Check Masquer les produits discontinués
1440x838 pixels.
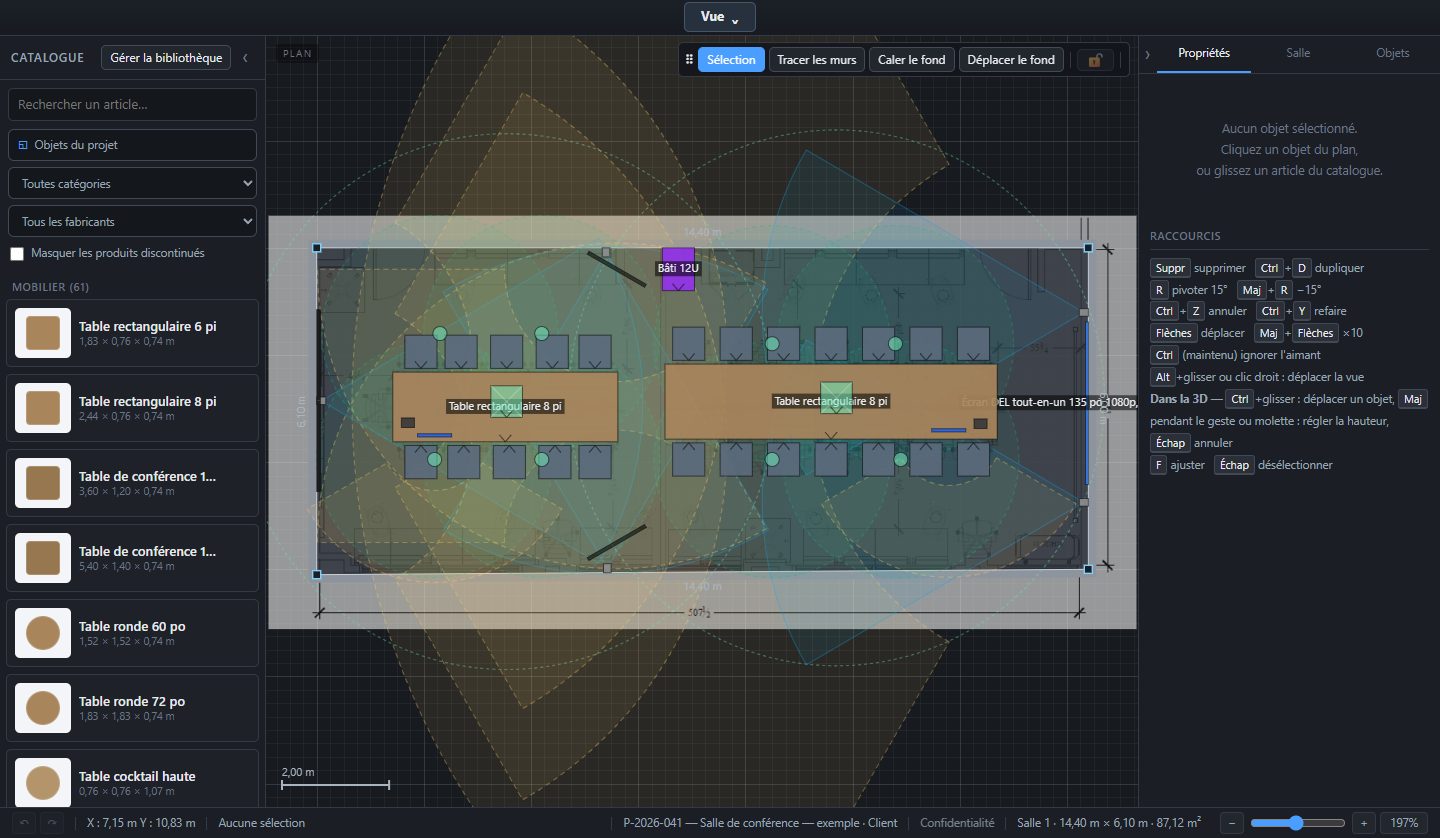[17, 254]
